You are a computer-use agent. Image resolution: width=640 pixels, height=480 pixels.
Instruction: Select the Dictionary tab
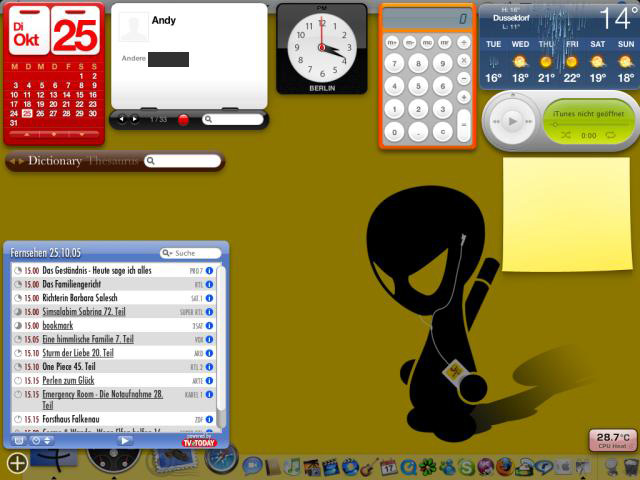point(55,161)
